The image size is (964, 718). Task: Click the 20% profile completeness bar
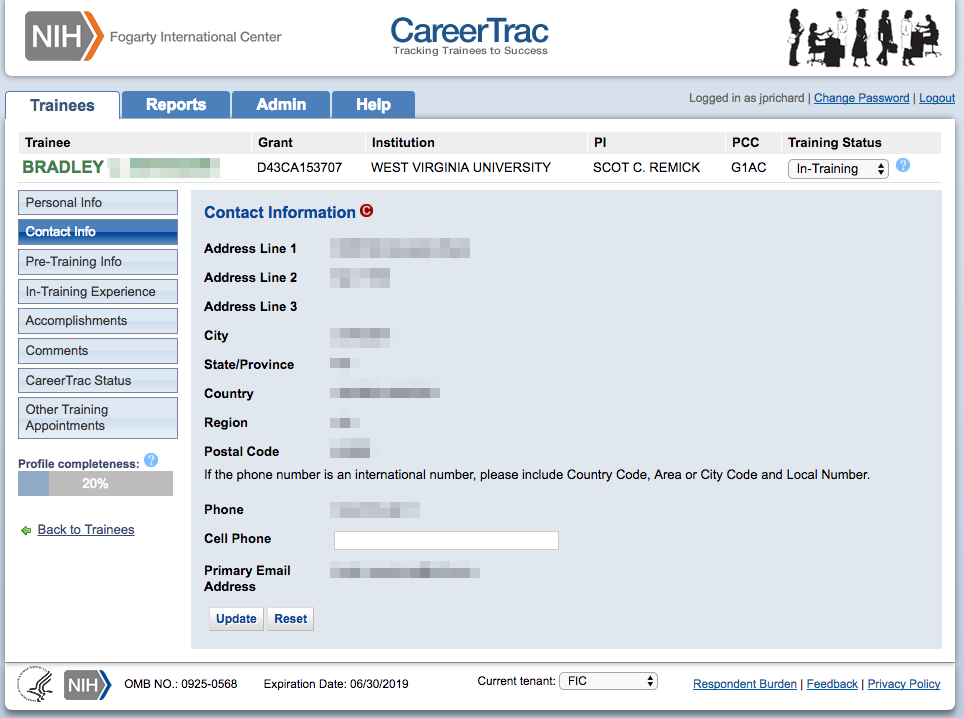(x=95, y=484)
